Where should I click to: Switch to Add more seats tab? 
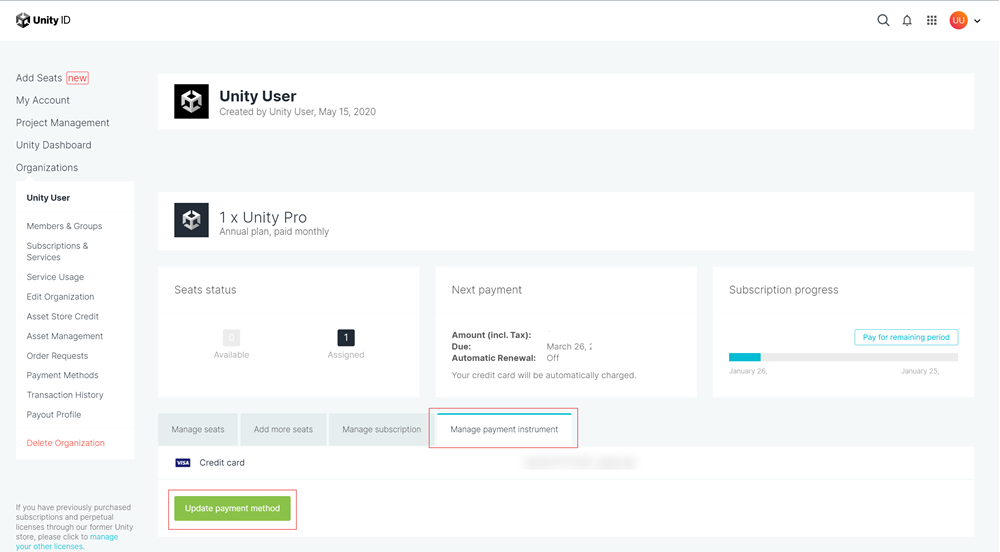283,430
